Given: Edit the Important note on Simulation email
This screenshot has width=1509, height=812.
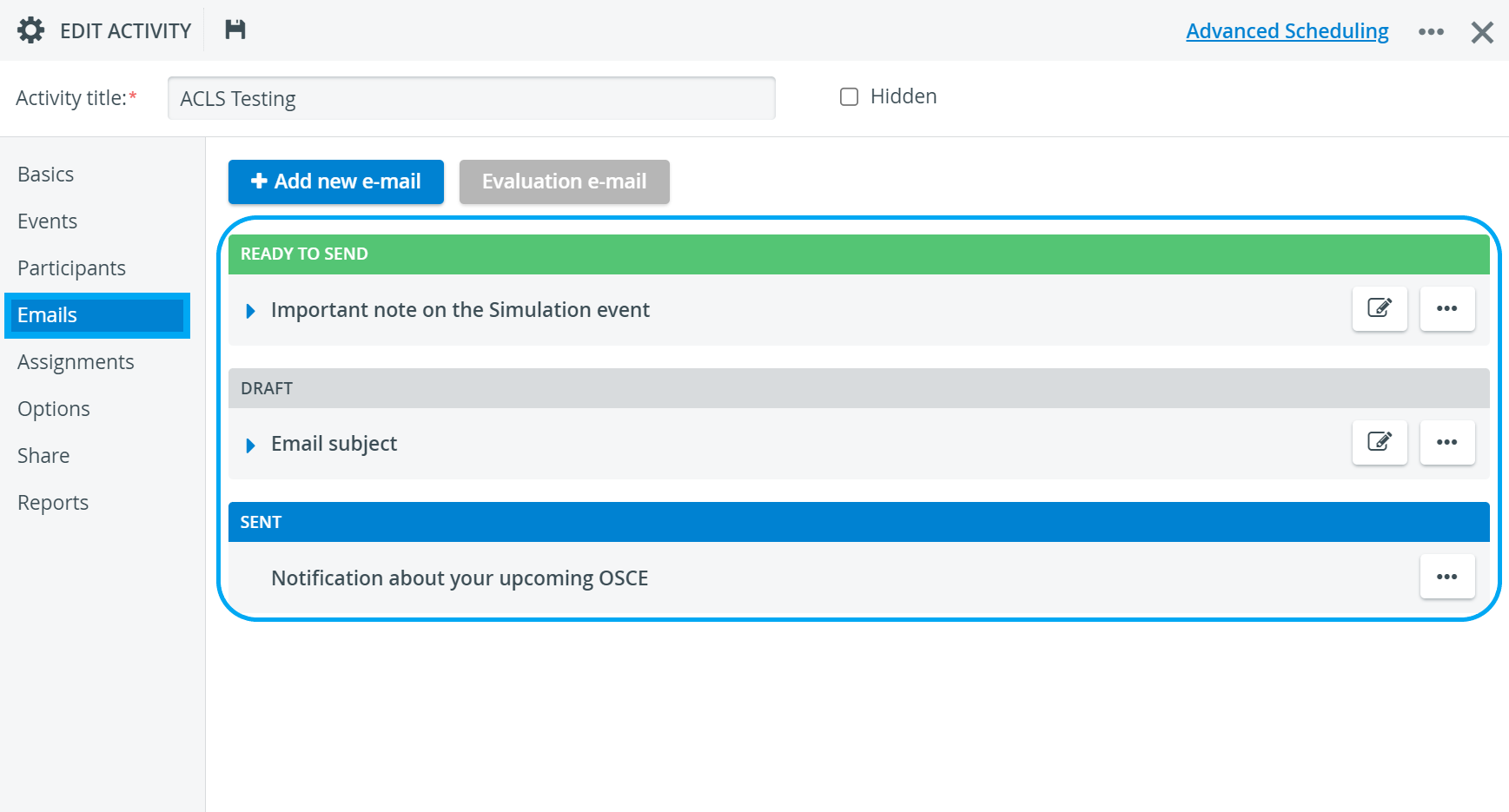Looking at the screenshot, I should coord(1380,308).
